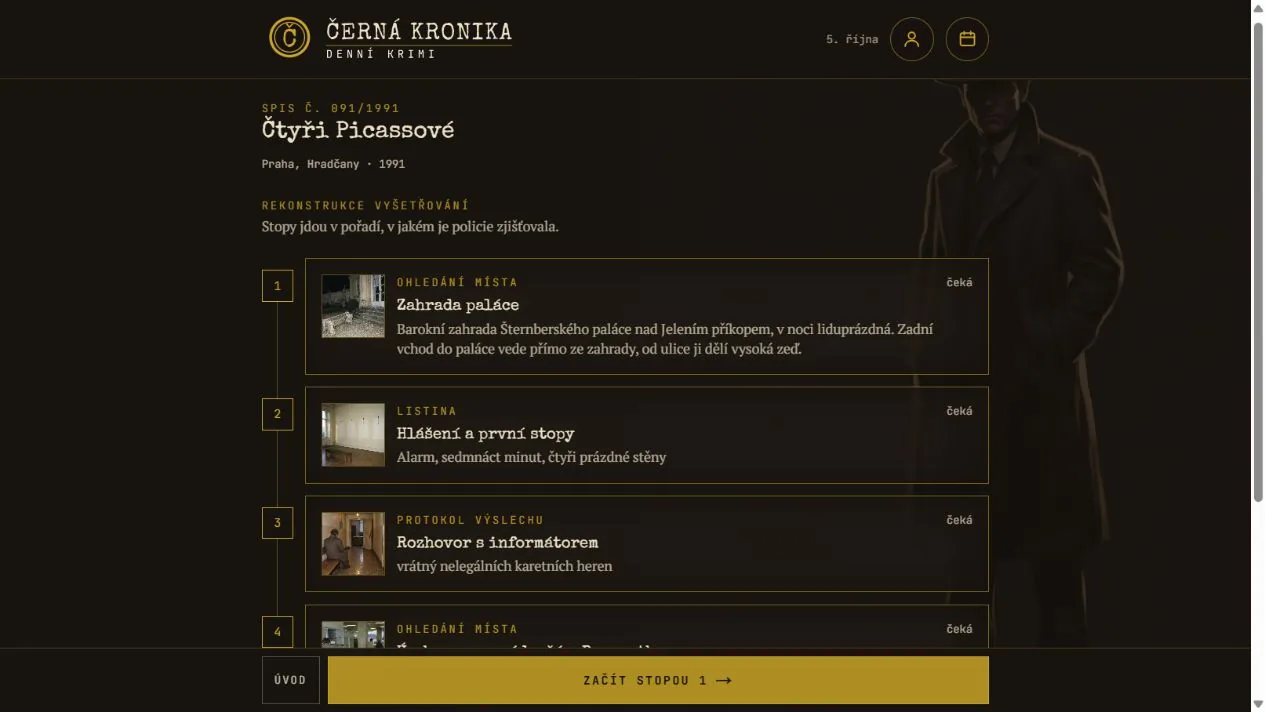Select step number 2 marker

[x=277, y=414]
